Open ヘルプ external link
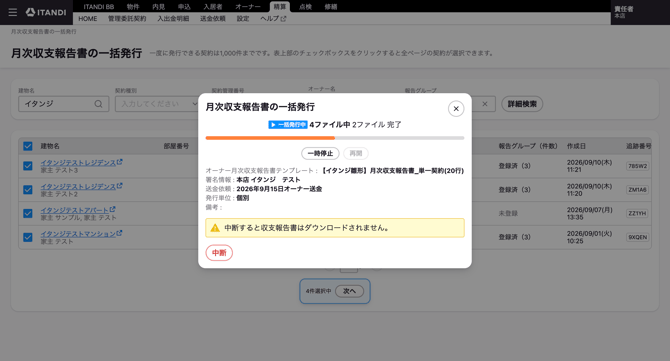Viewport: 670px width, 361px height. coord(273,19)
